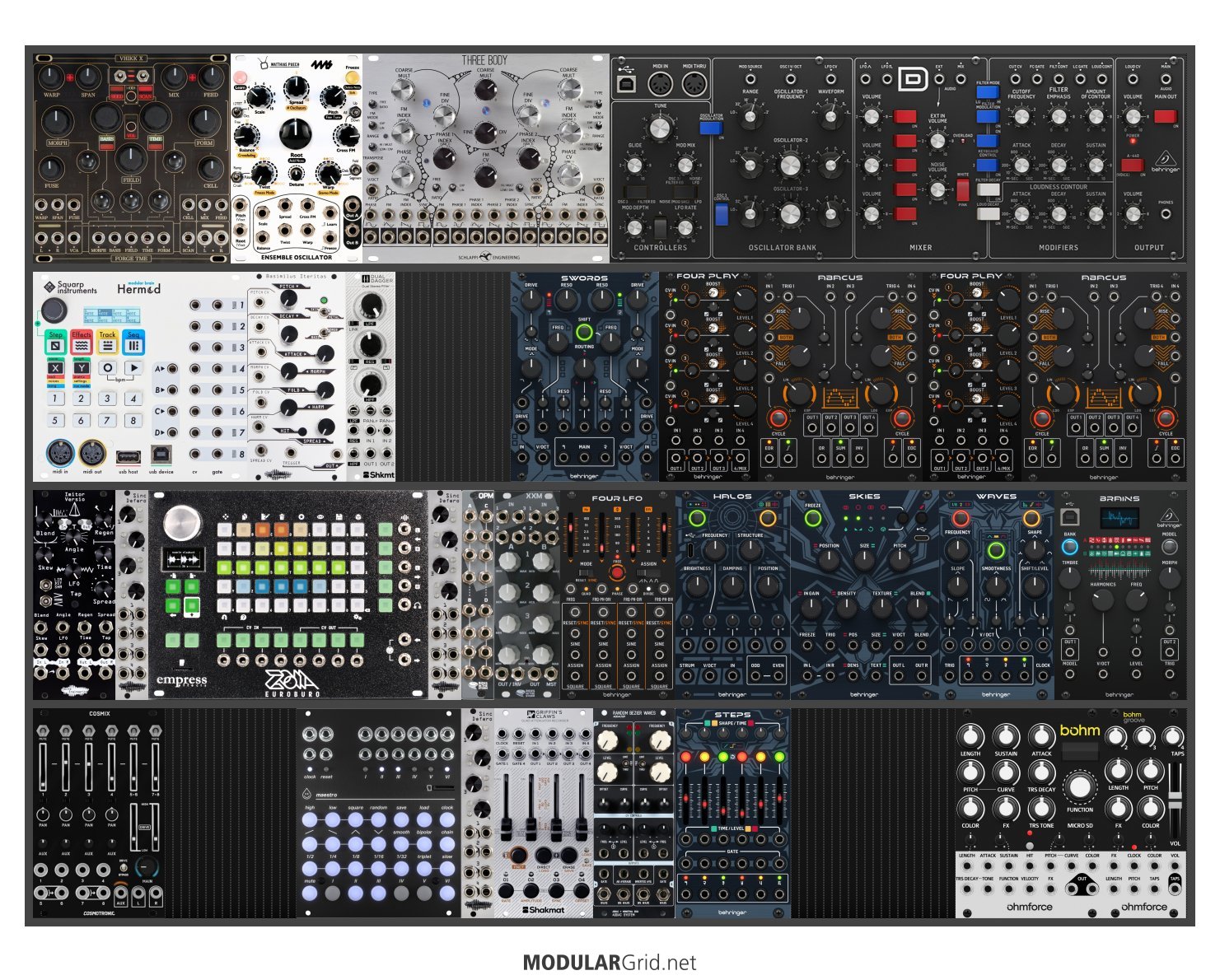The width and height of the screenshot is (1220, 980).
Task: Toggle the channel 1 Mute switch on Cosmix
Action: [43, 730]
